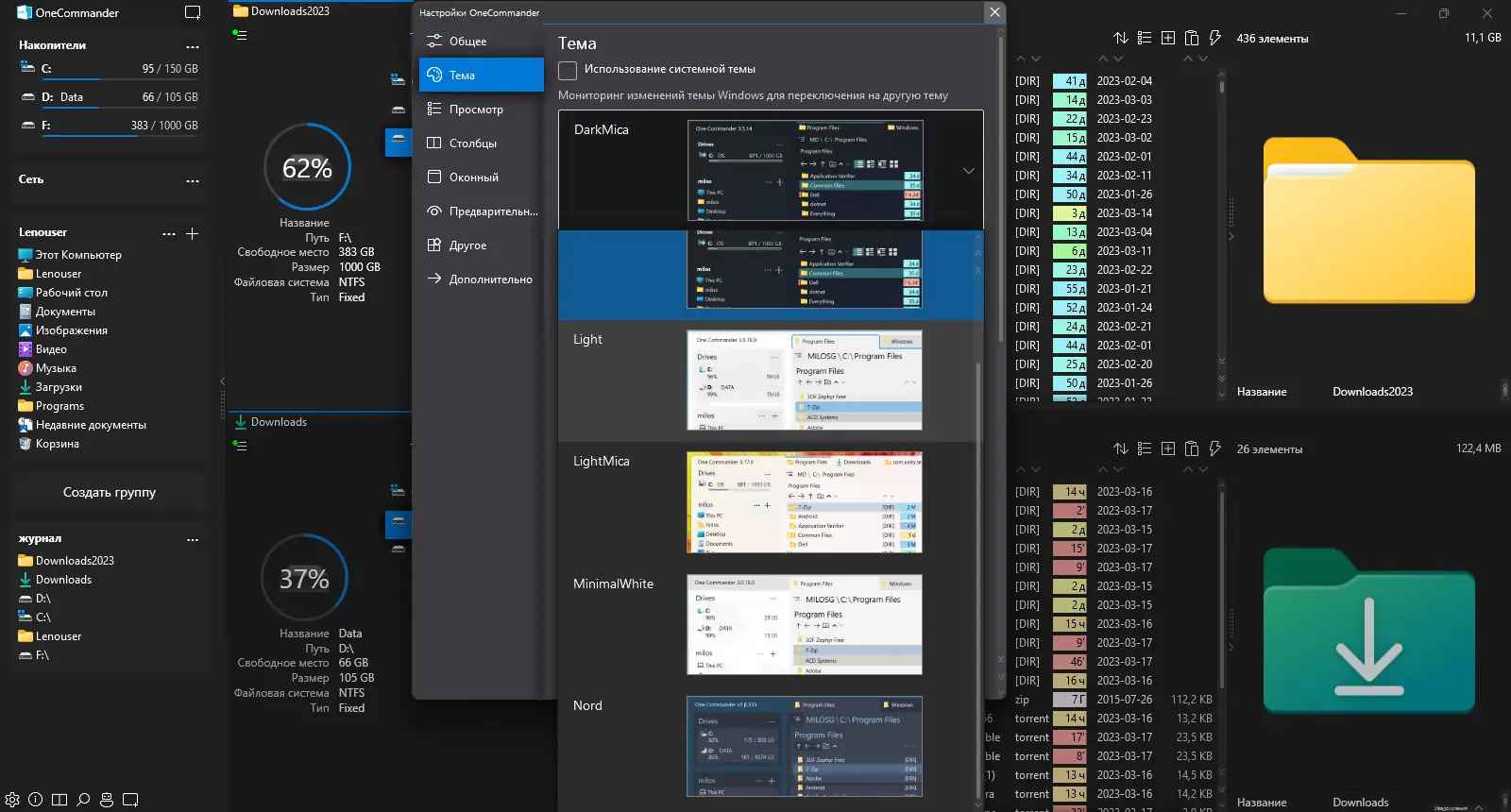Image resolution: width=1511 pixels, height=812 pixels.
Task: Switch to the Downloads tab
Action: point(271,422)
